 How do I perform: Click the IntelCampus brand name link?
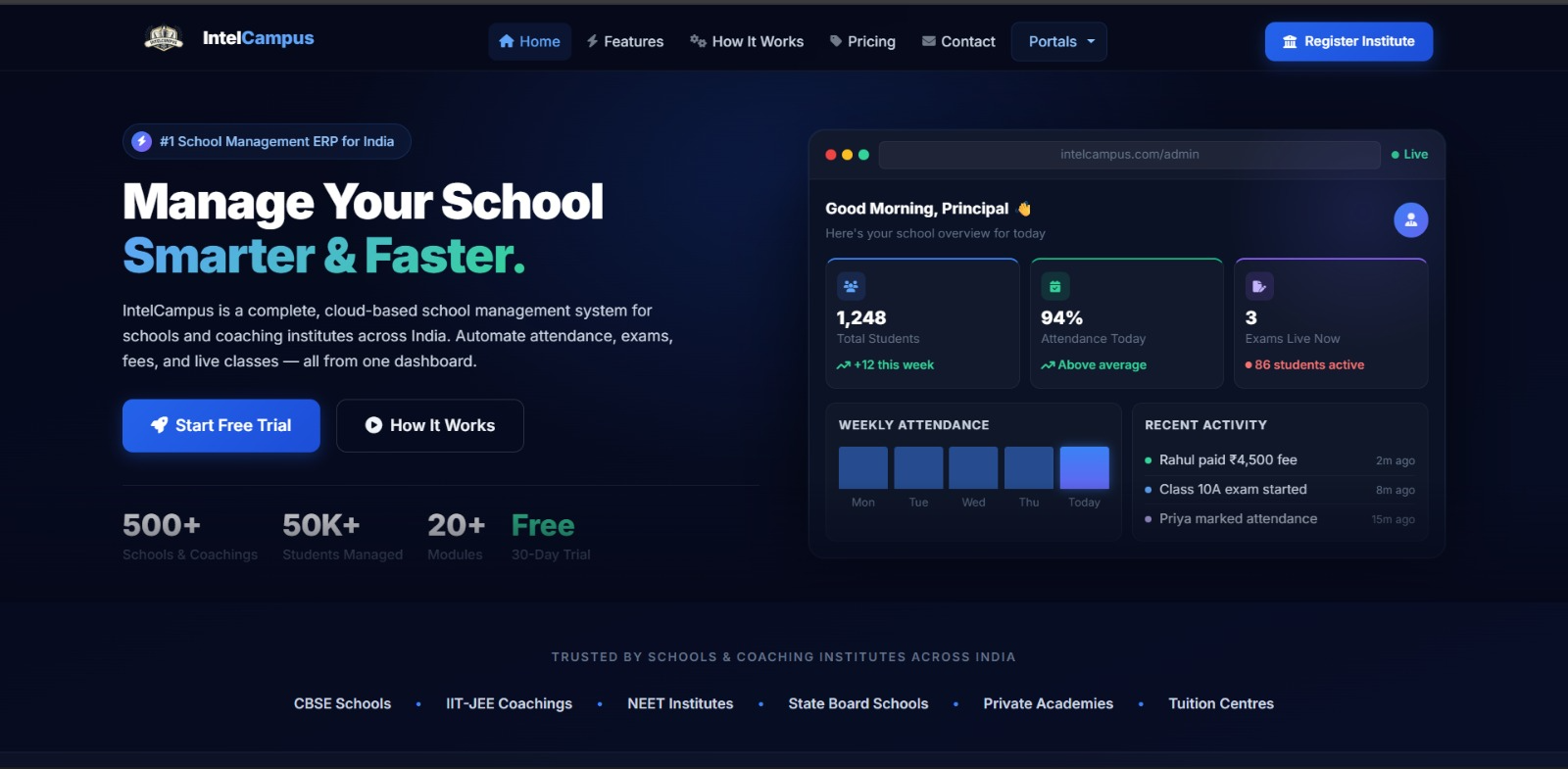258,38
